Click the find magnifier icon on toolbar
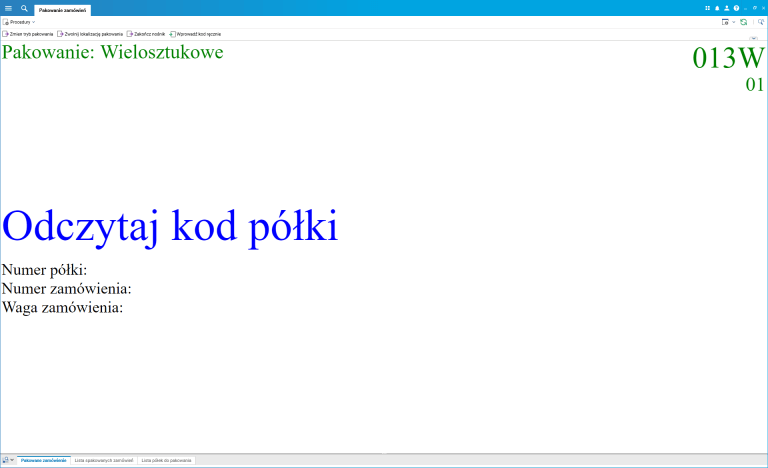 (761, 22)
